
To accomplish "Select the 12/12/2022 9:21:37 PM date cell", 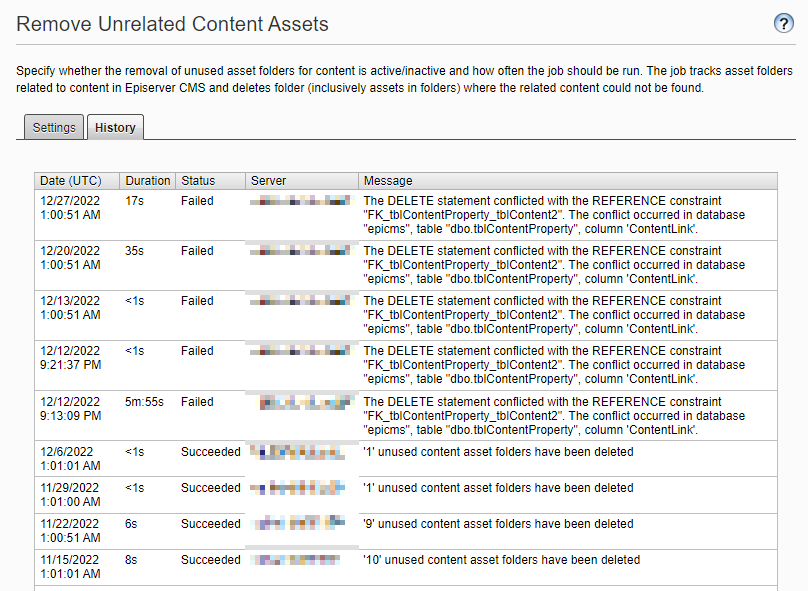I will tap(70, 358).
